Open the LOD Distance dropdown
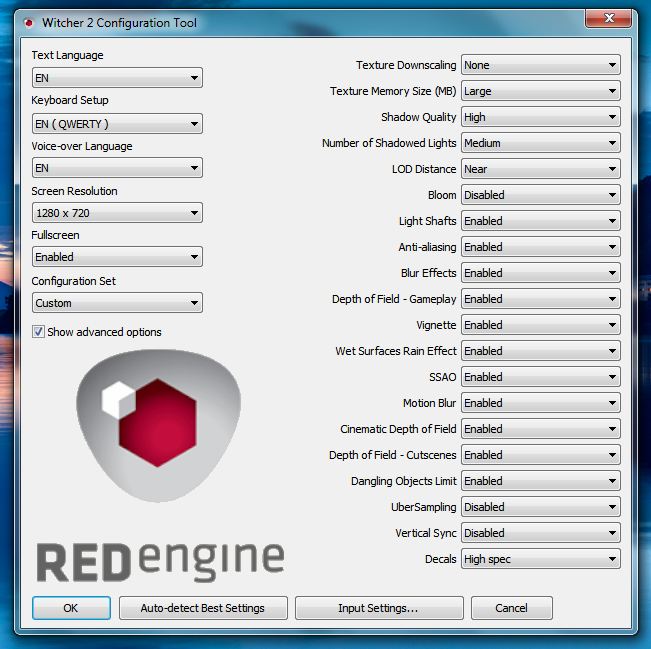 (x=541, y=169)
